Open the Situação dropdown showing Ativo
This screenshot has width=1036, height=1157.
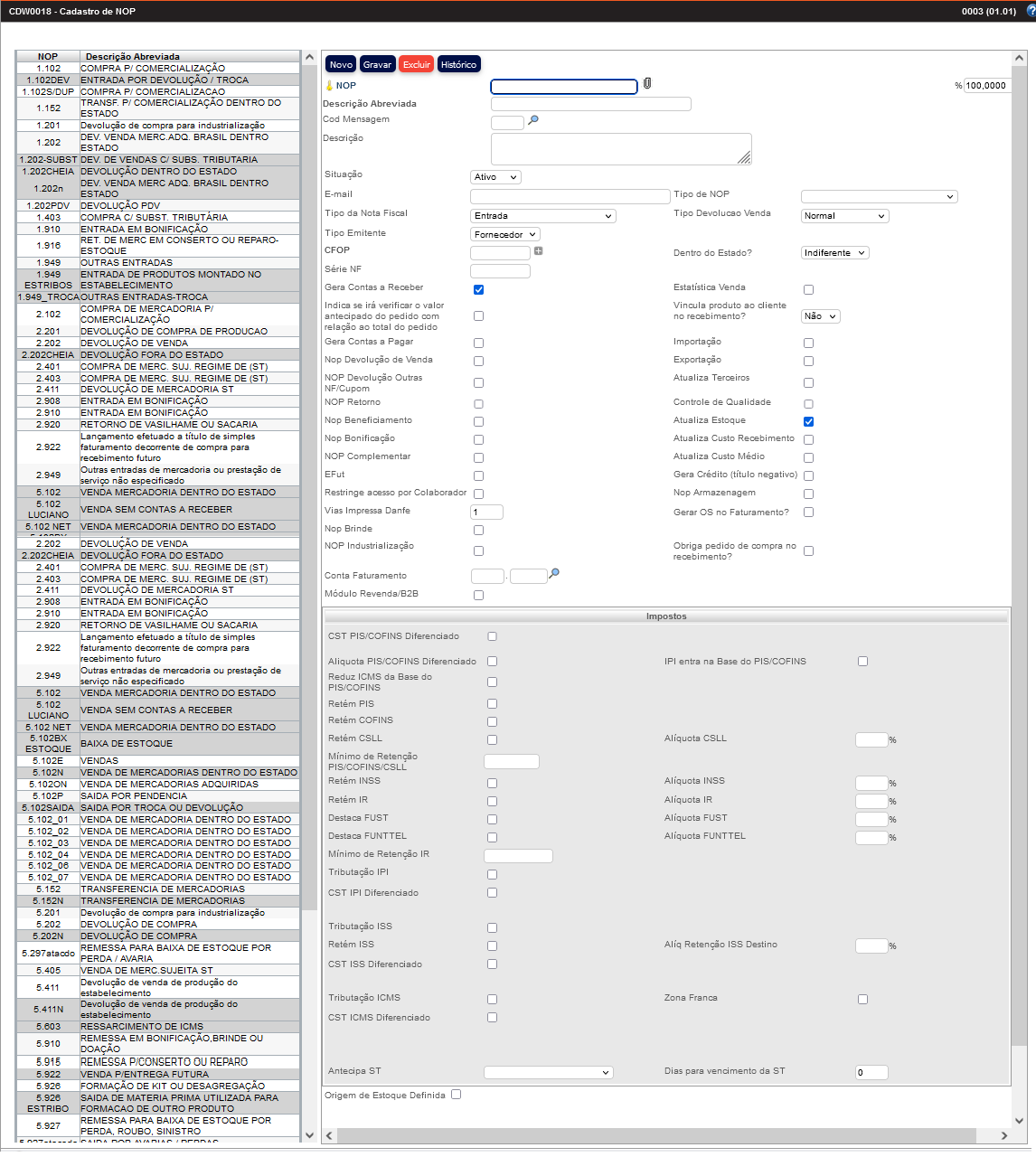(495, 176)
